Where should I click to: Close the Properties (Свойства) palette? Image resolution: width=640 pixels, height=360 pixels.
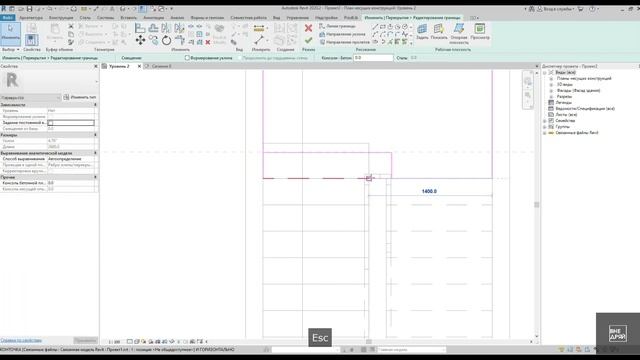[x=96, y=66]
